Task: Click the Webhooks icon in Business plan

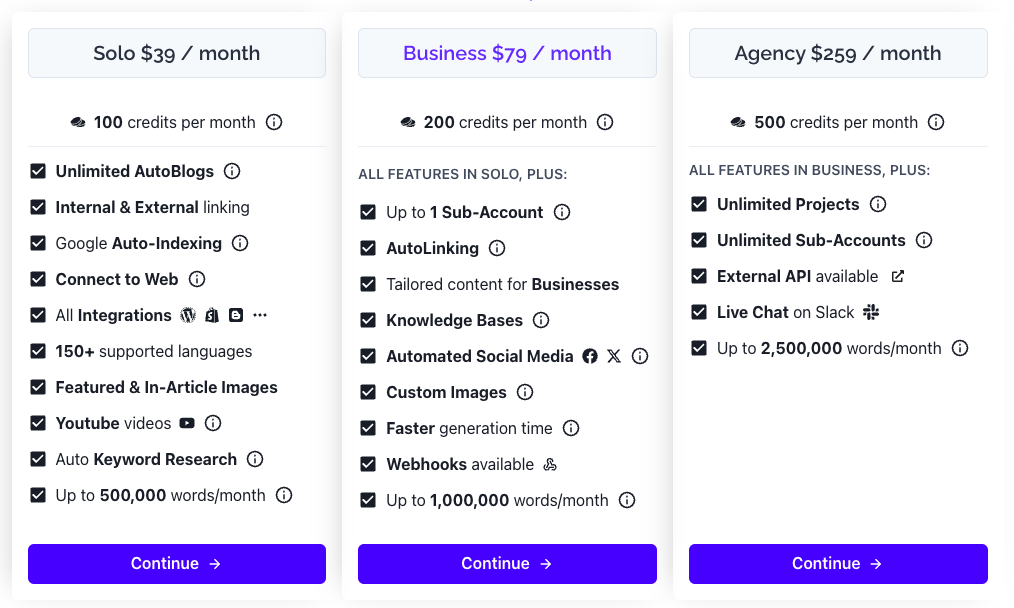Action: point(550,464)
